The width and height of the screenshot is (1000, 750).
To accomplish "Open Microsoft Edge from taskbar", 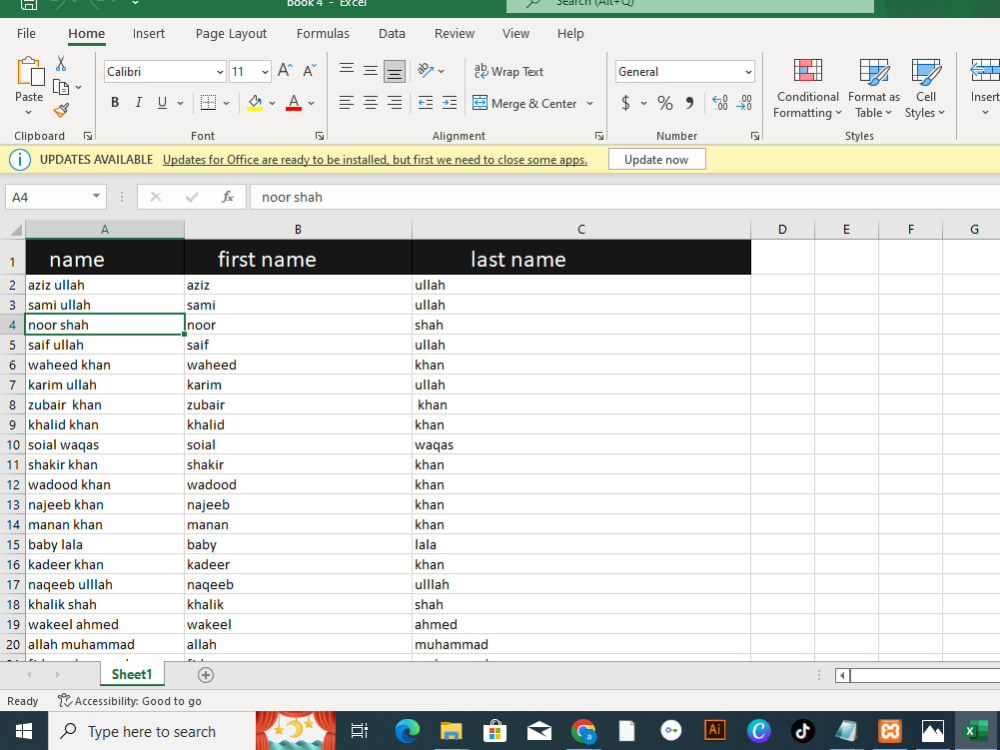I will click(x=407, y=731).
